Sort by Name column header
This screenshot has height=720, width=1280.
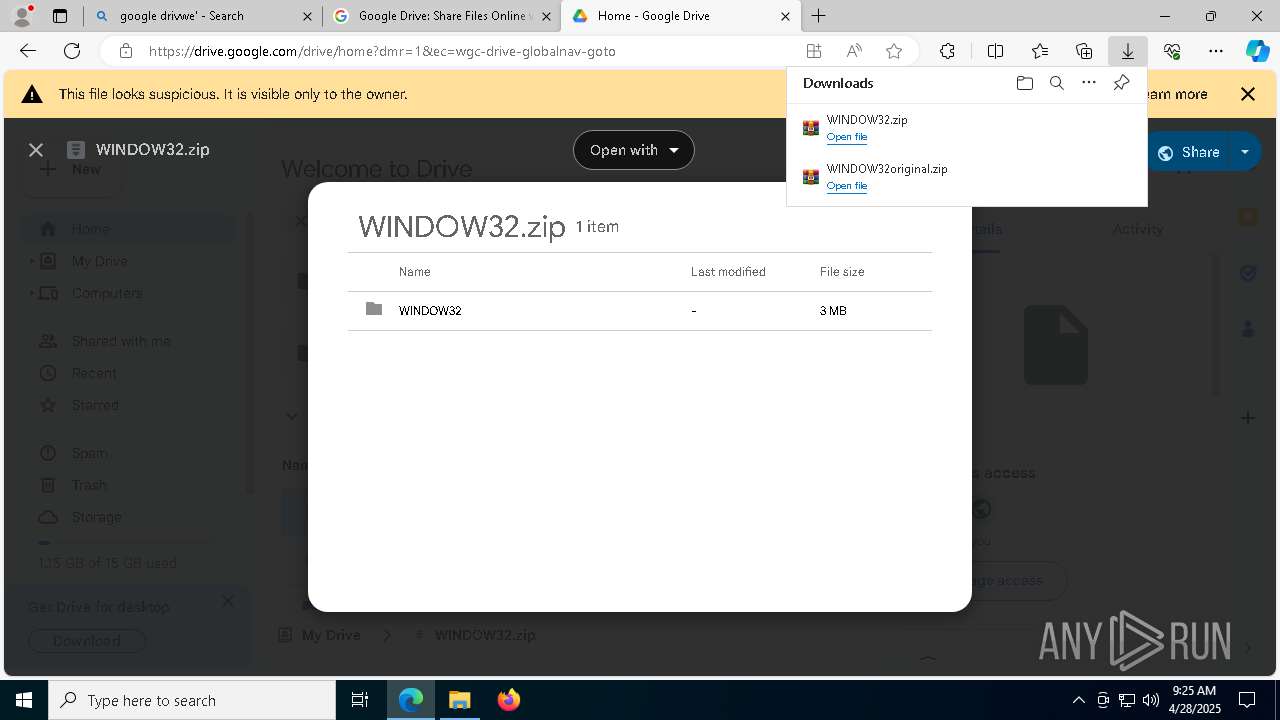tap(414, 272)
